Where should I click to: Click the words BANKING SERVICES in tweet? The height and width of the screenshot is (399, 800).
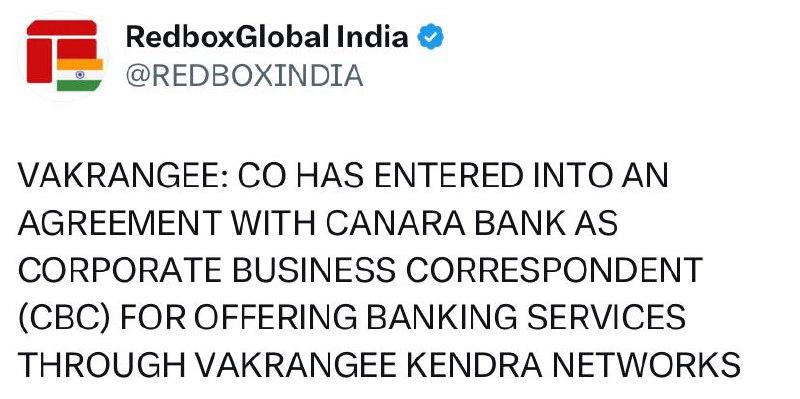tap(526, 317)
